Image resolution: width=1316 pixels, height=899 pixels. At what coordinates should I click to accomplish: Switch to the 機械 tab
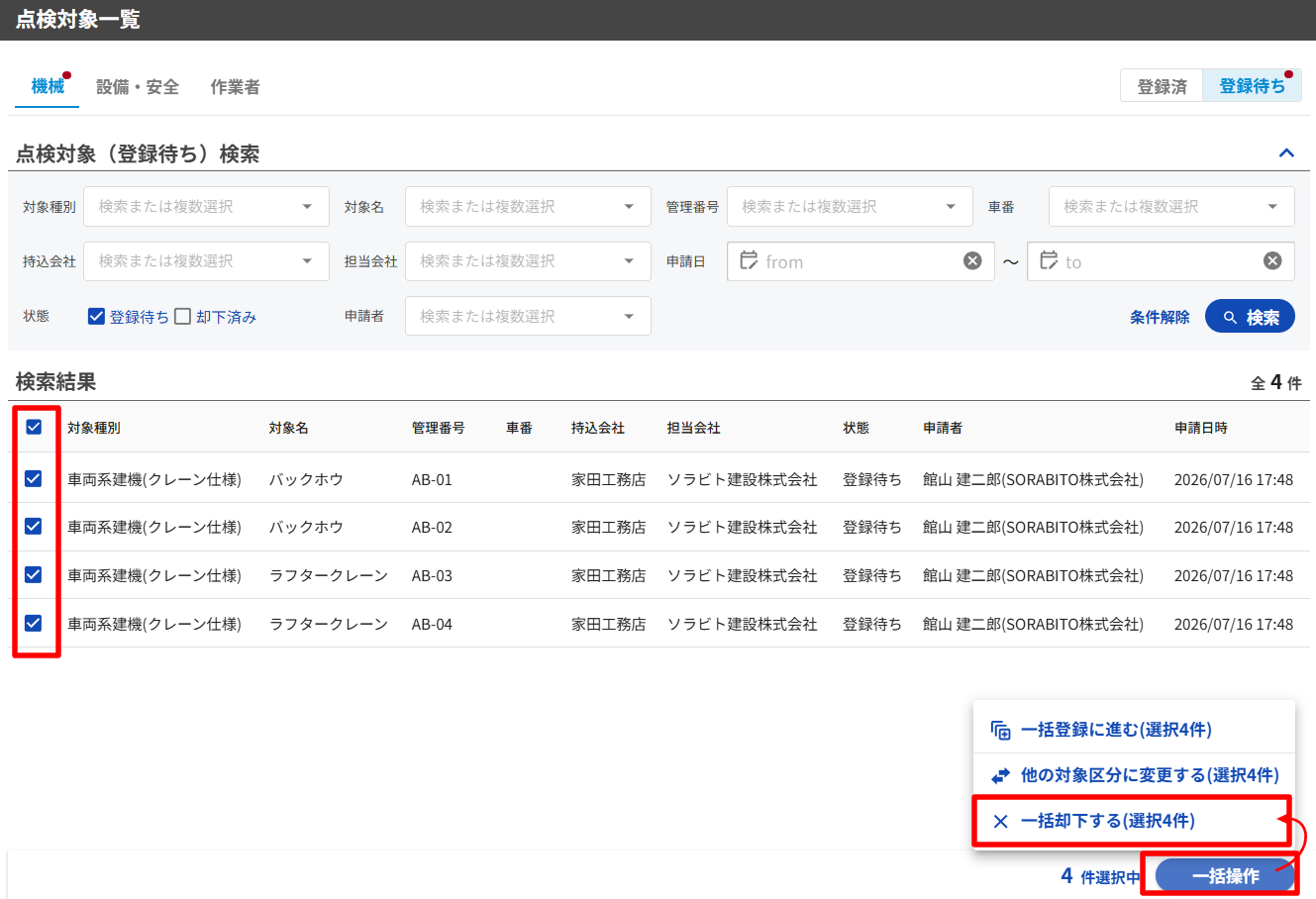pyautogui.click(x=48, y=86)
